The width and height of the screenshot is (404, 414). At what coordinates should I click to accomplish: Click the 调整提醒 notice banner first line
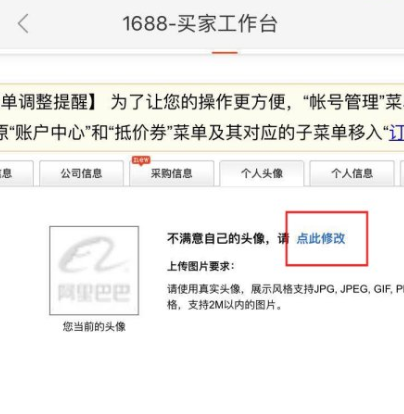202,102
